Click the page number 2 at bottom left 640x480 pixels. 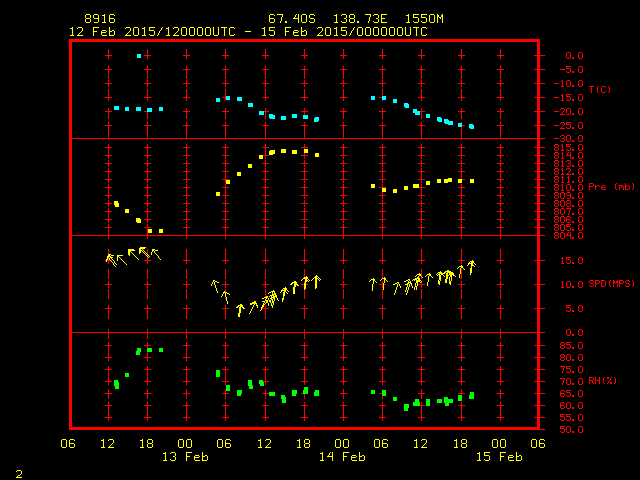19,474
